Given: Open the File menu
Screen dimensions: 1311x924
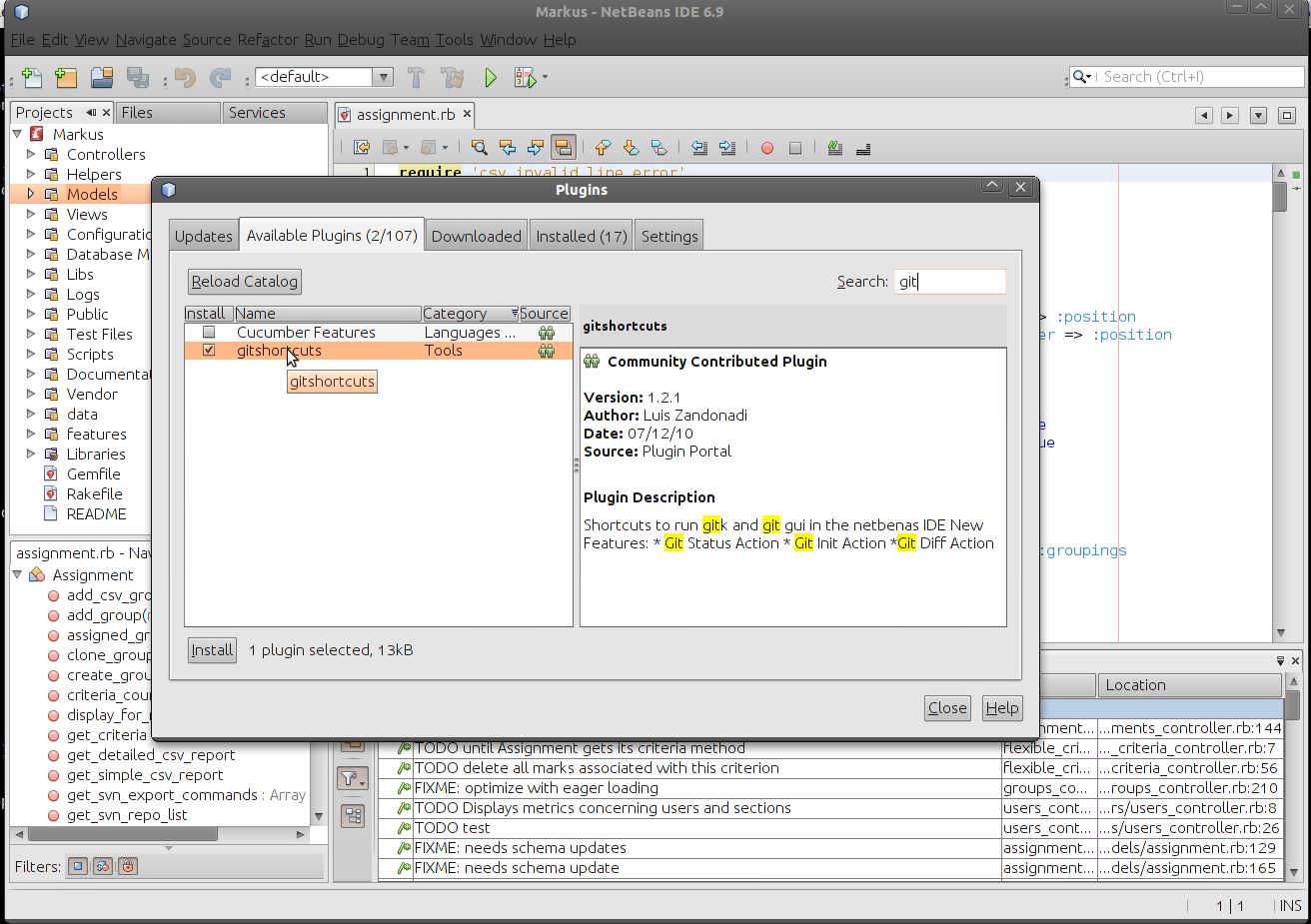Looking at the screenshot, I should coord(22,40).
